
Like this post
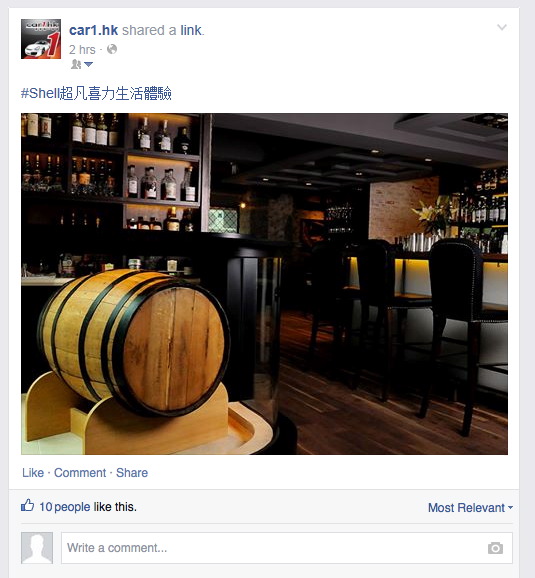(x=33, y=473)
